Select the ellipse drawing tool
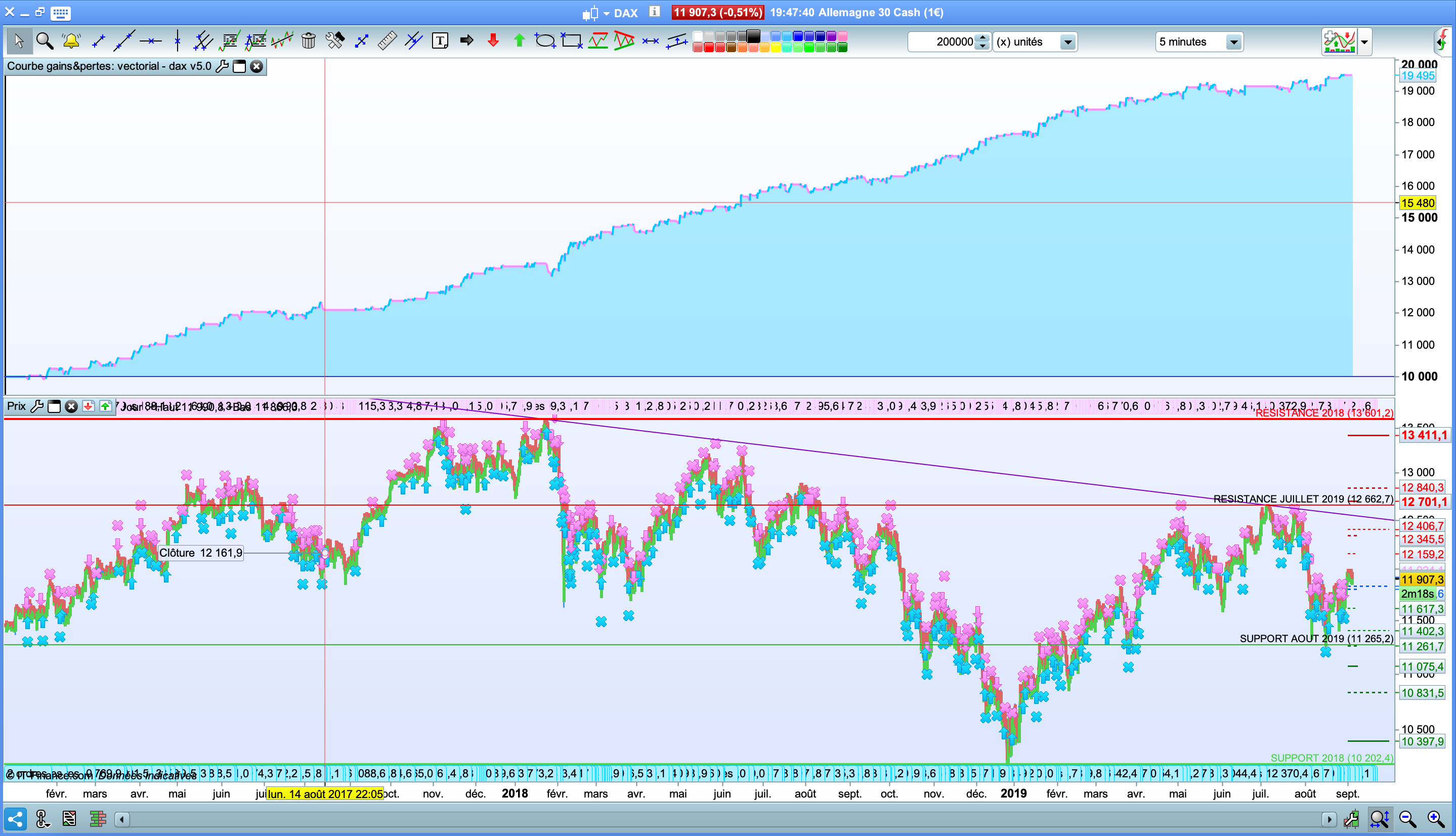Image resolution: width=1456 pixels, height=836 pixels. [545, 41]
